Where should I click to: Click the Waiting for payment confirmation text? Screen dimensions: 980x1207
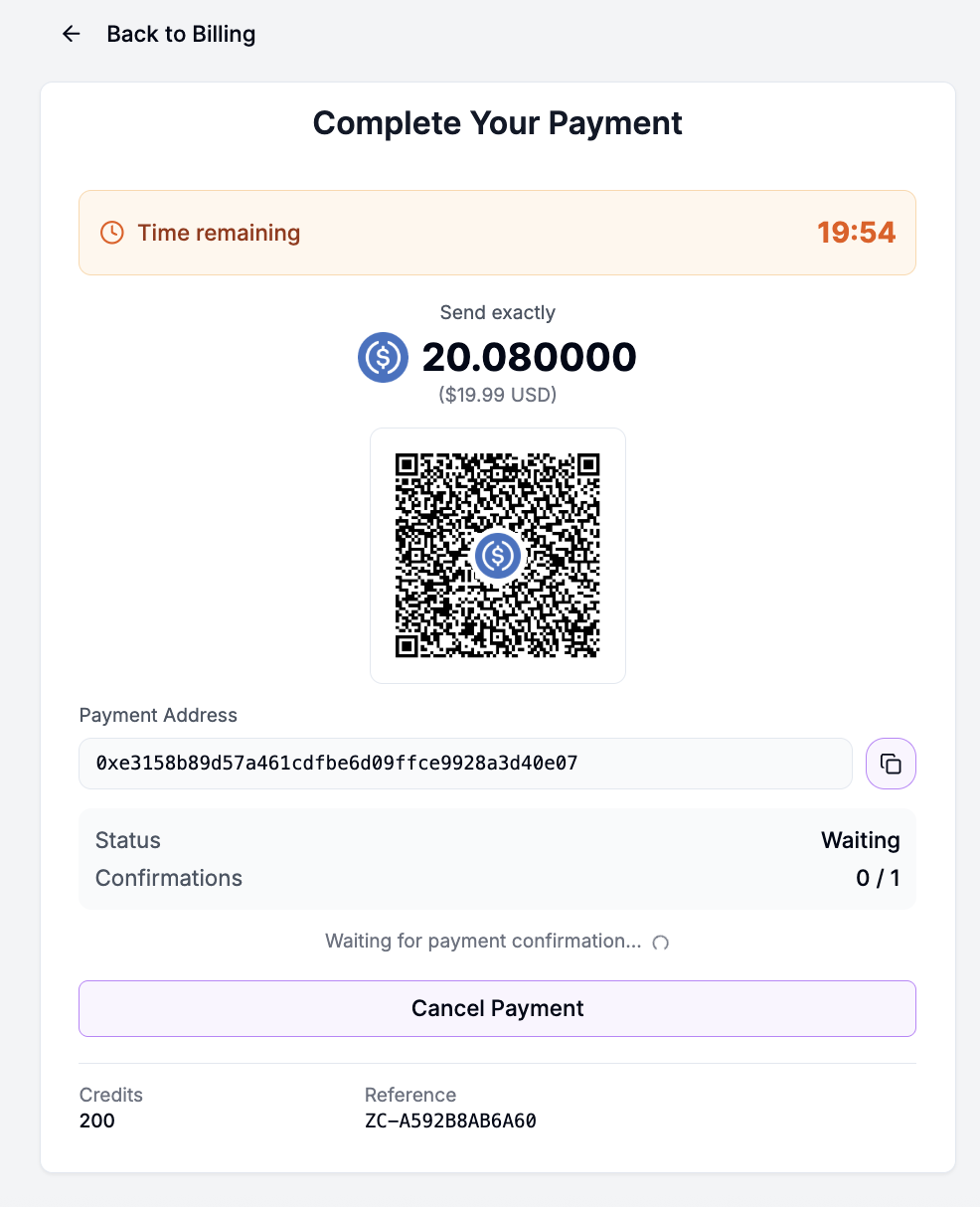(x=484, y=941)
